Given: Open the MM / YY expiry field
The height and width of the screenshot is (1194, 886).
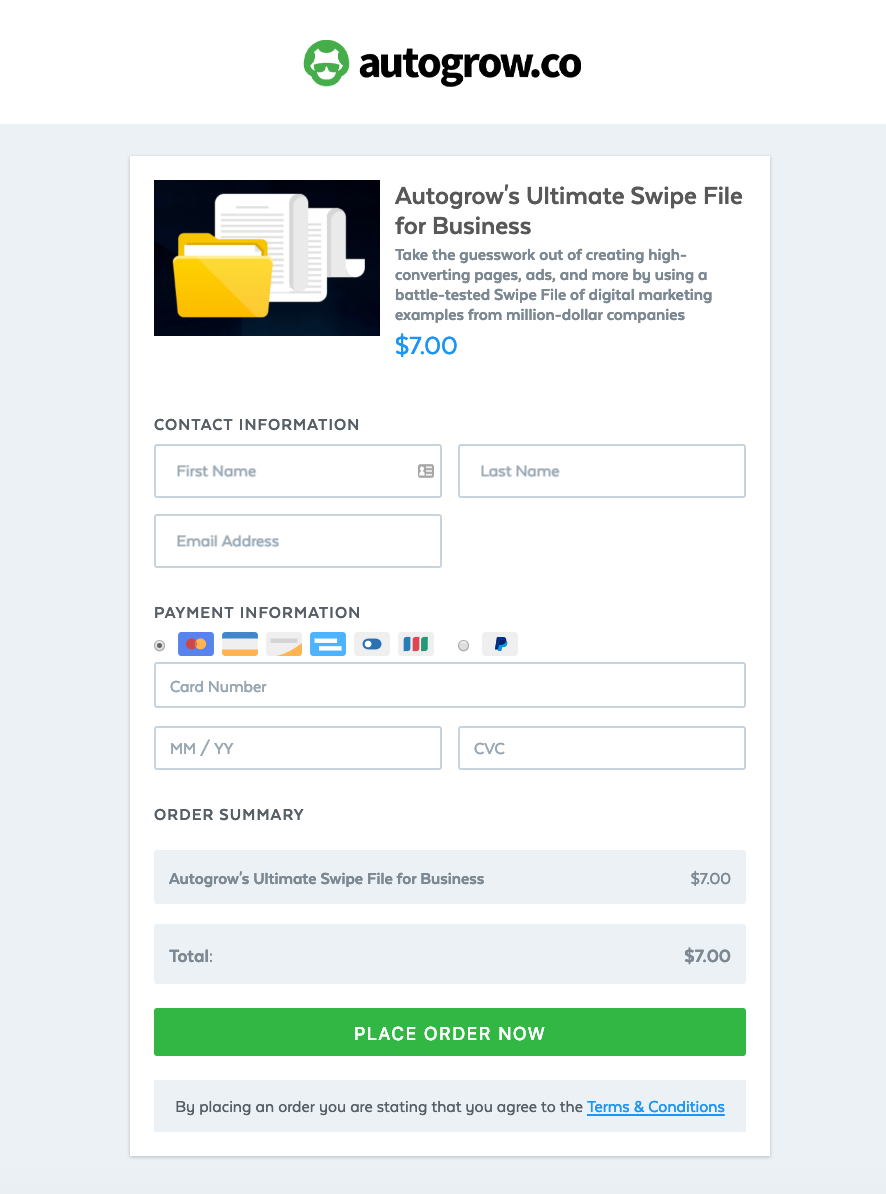Looking at the screenshot, I should pos(297,747).
